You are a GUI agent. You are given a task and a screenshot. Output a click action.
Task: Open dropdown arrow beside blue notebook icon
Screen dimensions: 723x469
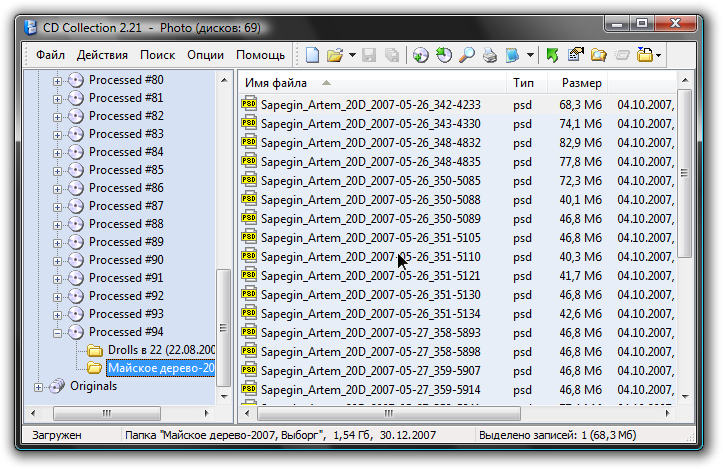pos(530,55)
